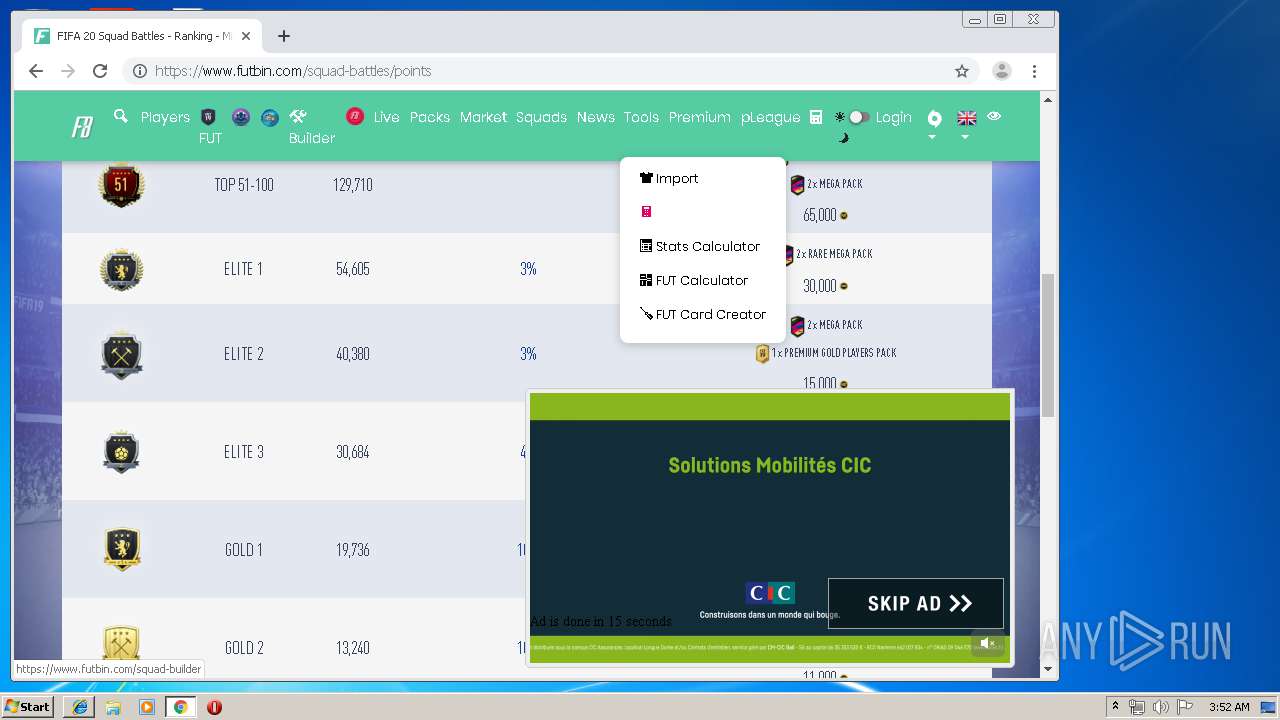Image resolution: width=1280 pixels, height=720 pixels.
Task: Reload the page in Chrome
Action: pos(100,71)
